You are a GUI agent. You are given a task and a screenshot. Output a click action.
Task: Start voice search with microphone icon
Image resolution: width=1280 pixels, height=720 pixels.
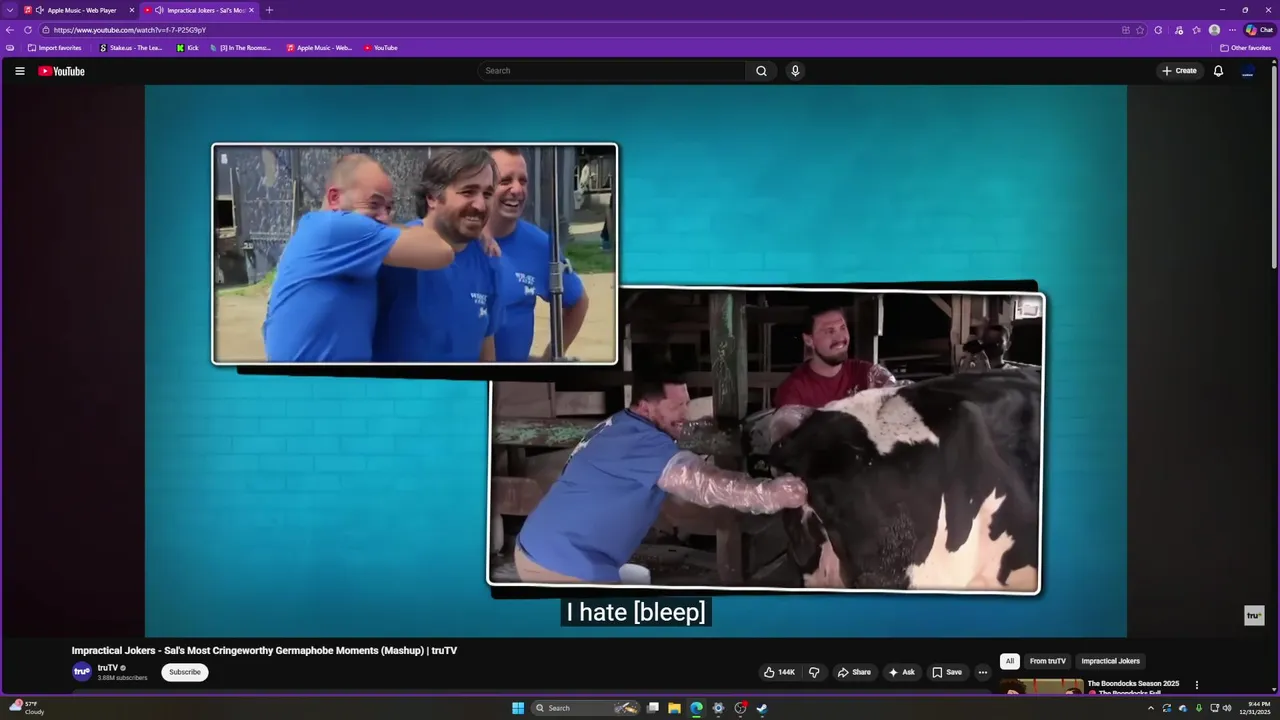pos(795,71)
